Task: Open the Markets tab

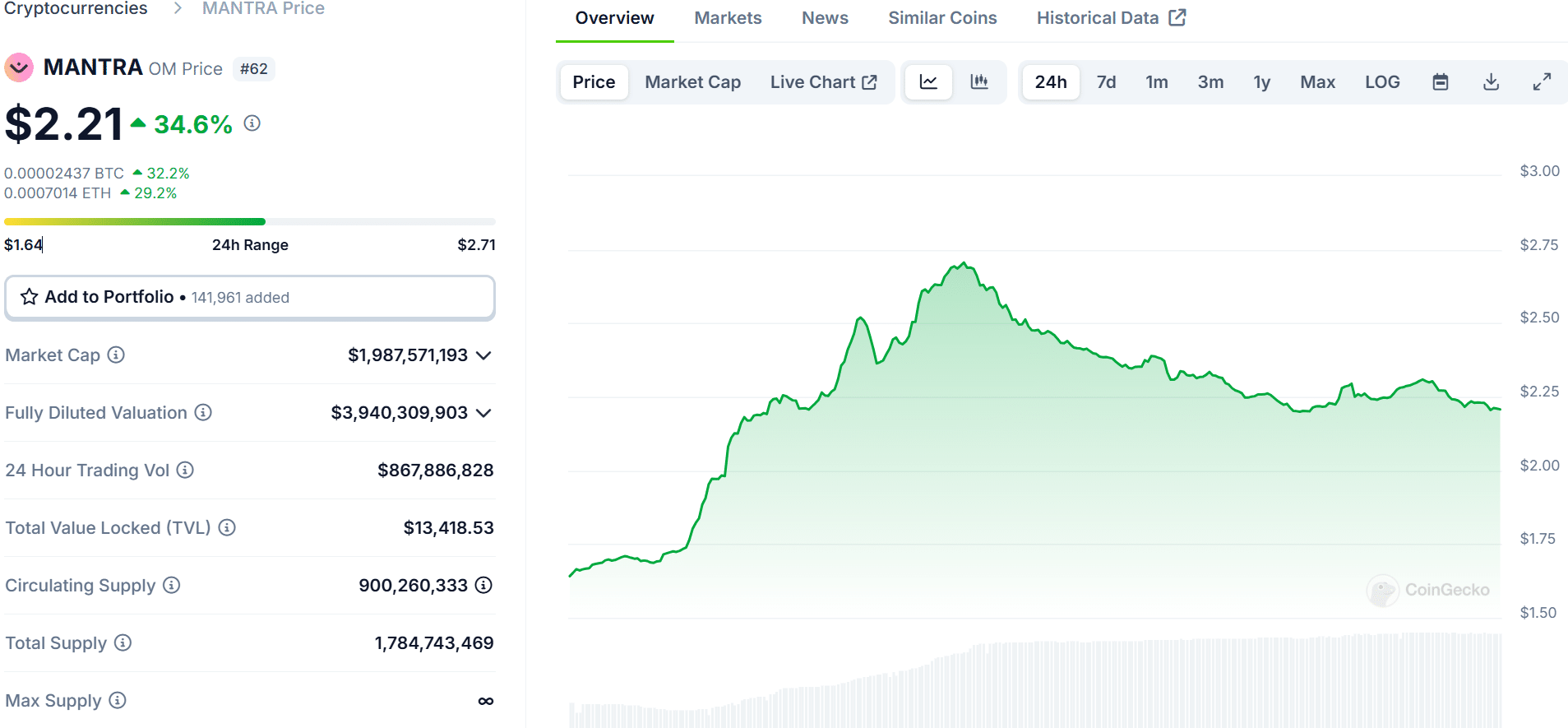Action: click(x=728, y=18)
